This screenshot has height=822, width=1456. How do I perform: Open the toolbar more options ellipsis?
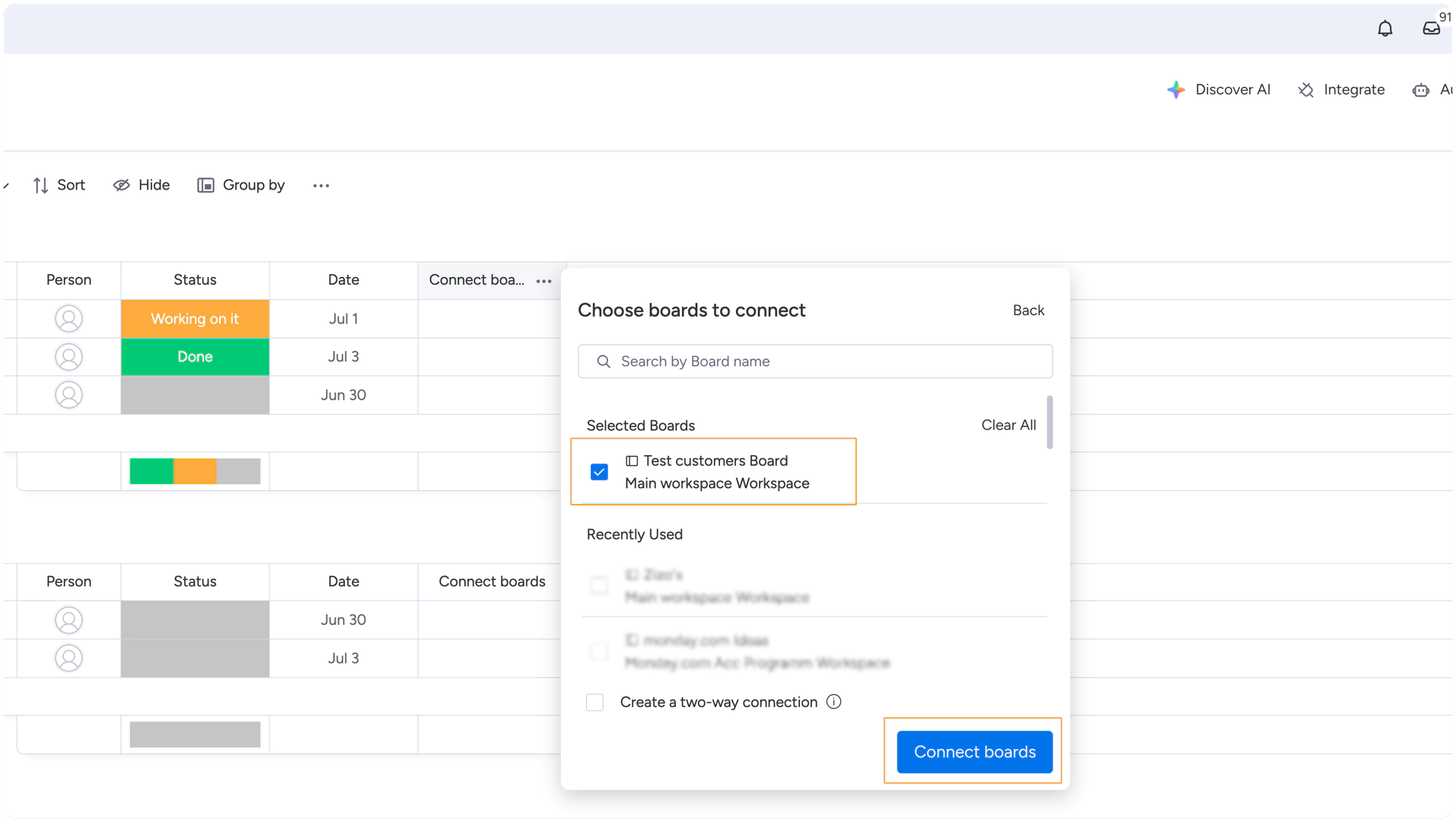321,186
